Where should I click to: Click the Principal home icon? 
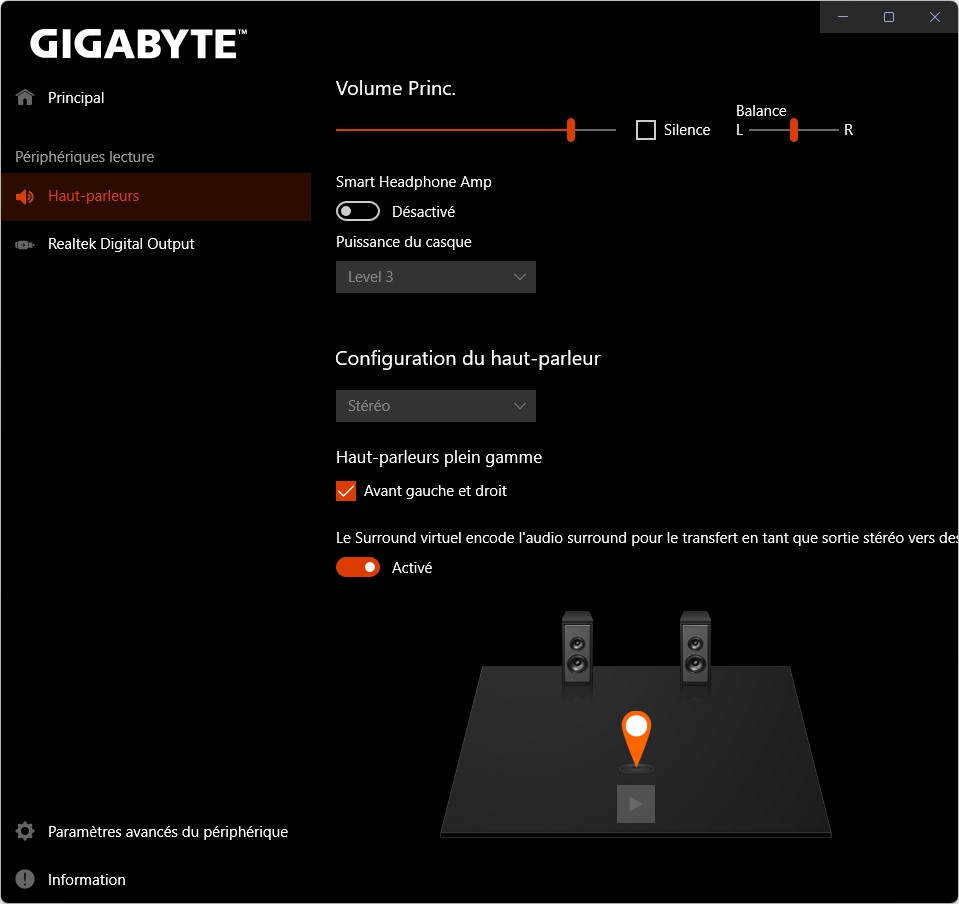[x=25, y=98]
